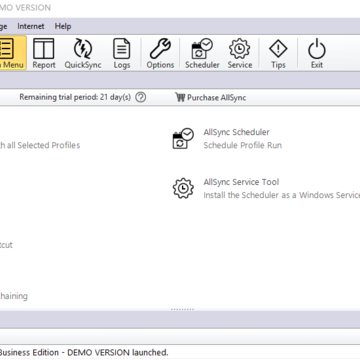This screenshot has width=360, height=360.
Task: Select the AllSync Service Tool title
Action: [241, 182]
